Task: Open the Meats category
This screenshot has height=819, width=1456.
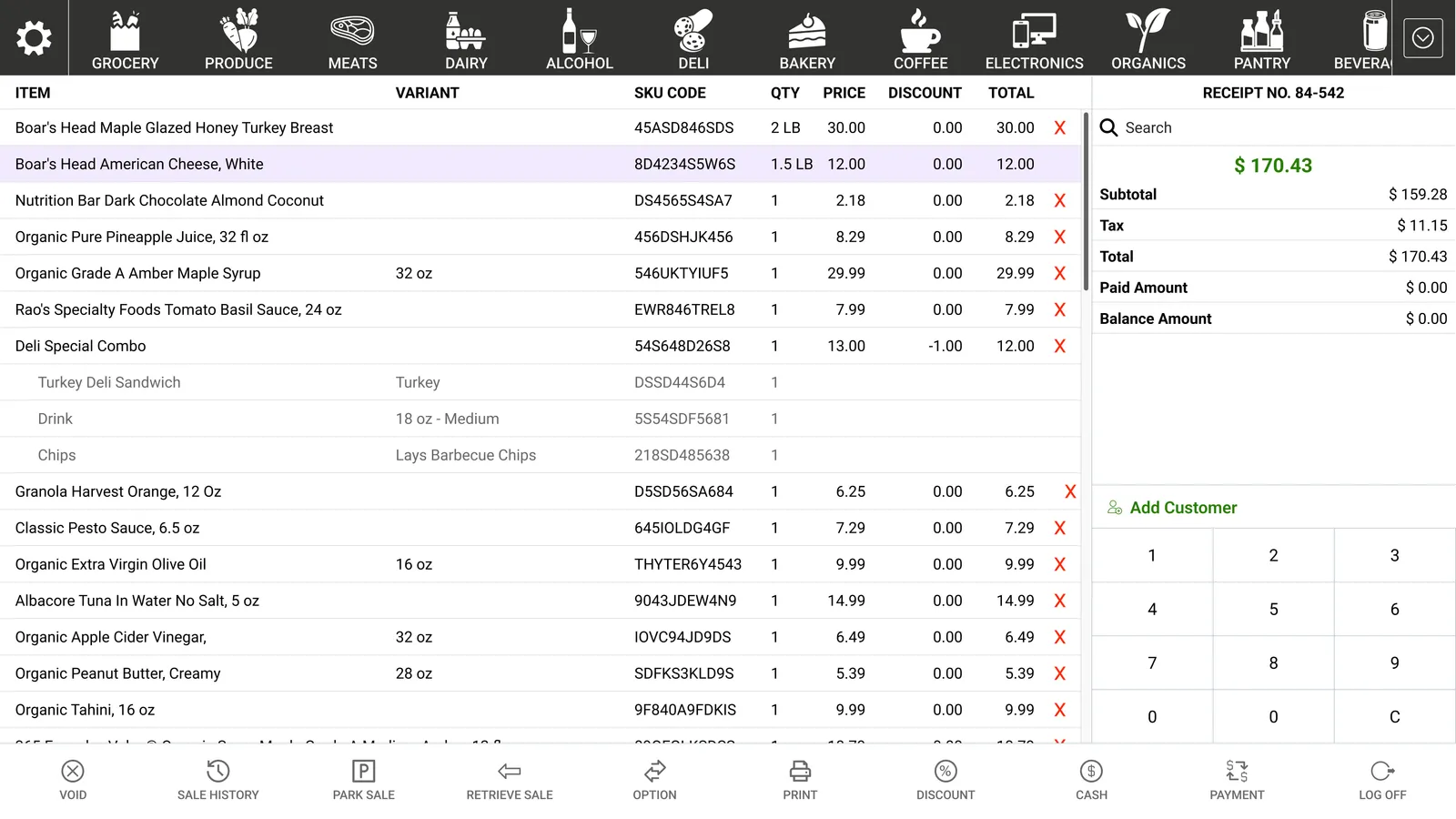Action: [352, 38]
